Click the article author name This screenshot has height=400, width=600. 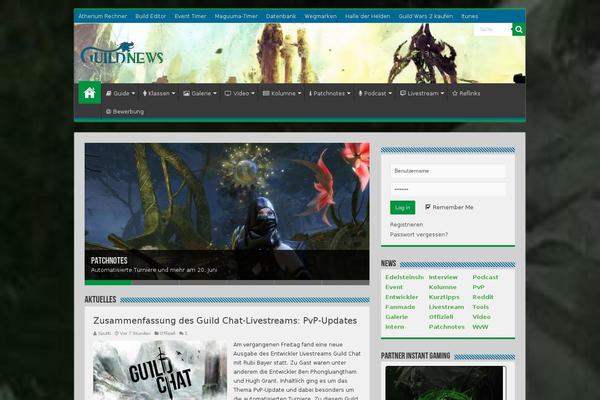pos(104,333)
